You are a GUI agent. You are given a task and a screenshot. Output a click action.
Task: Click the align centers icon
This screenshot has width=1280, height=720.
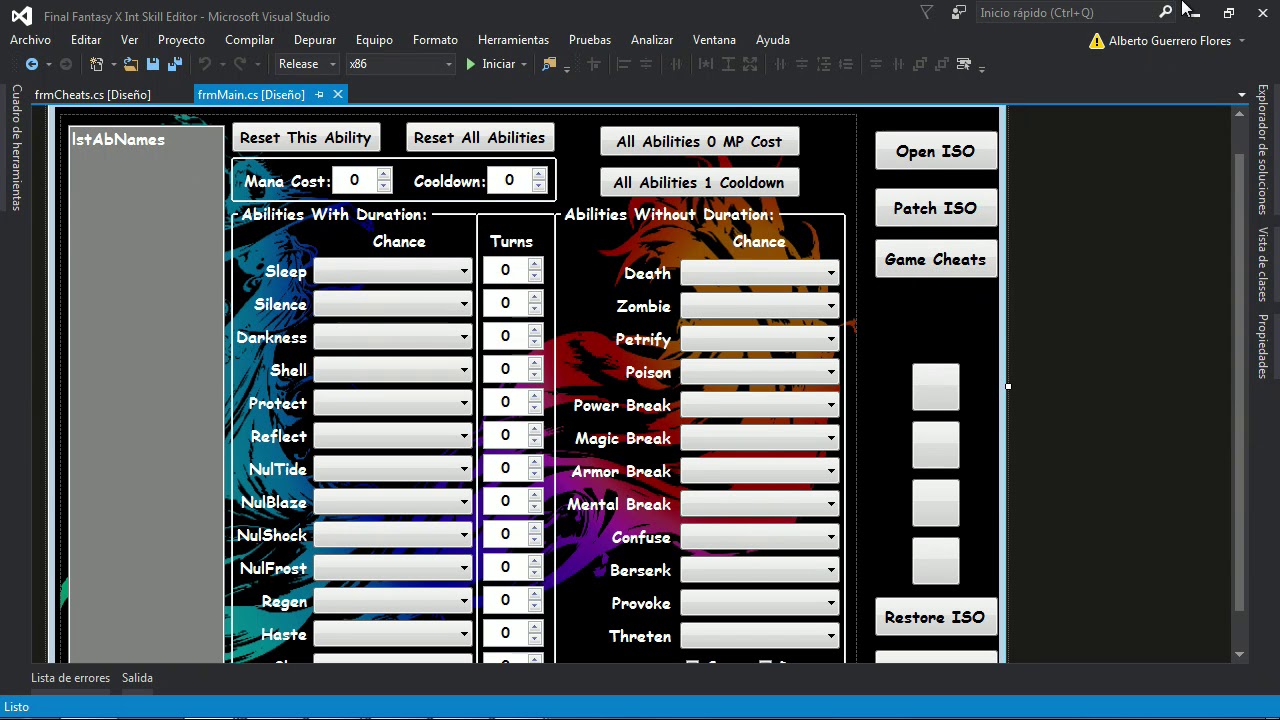click(x=645, y=64)
